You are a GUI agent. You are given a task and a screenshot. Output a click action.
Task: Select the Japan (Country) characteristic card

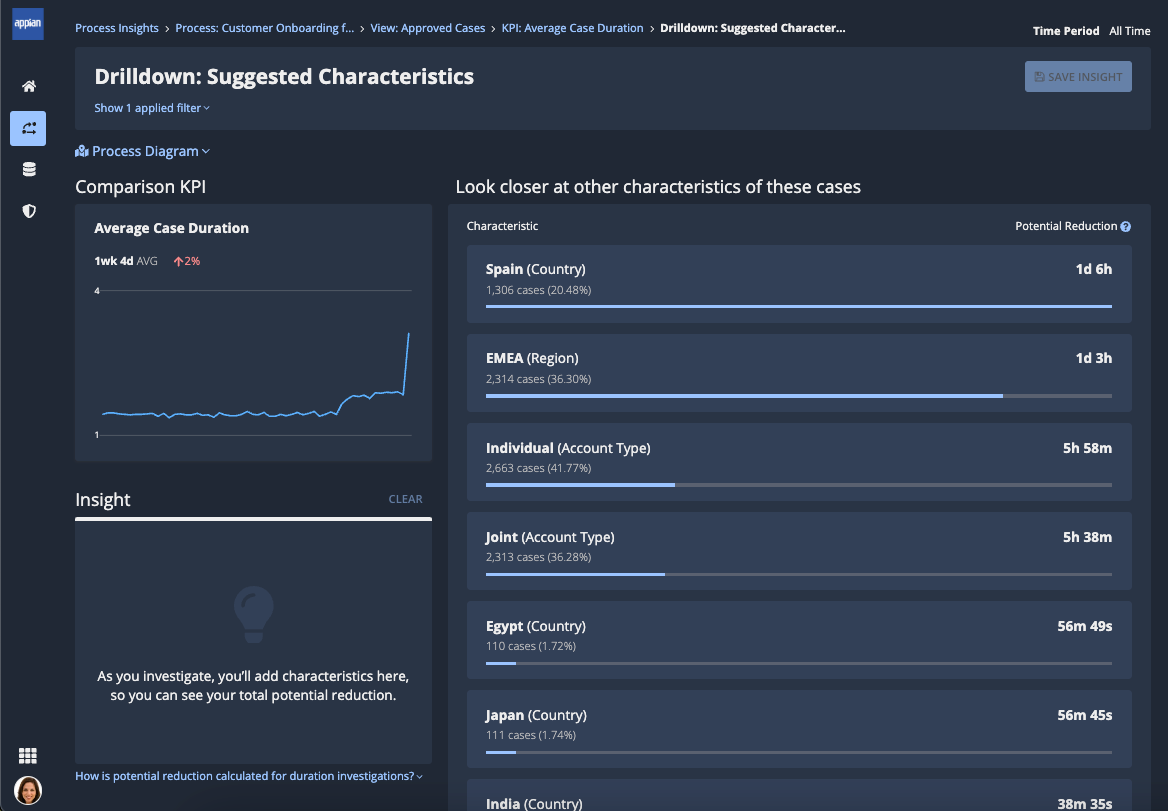tap(799, 729)
